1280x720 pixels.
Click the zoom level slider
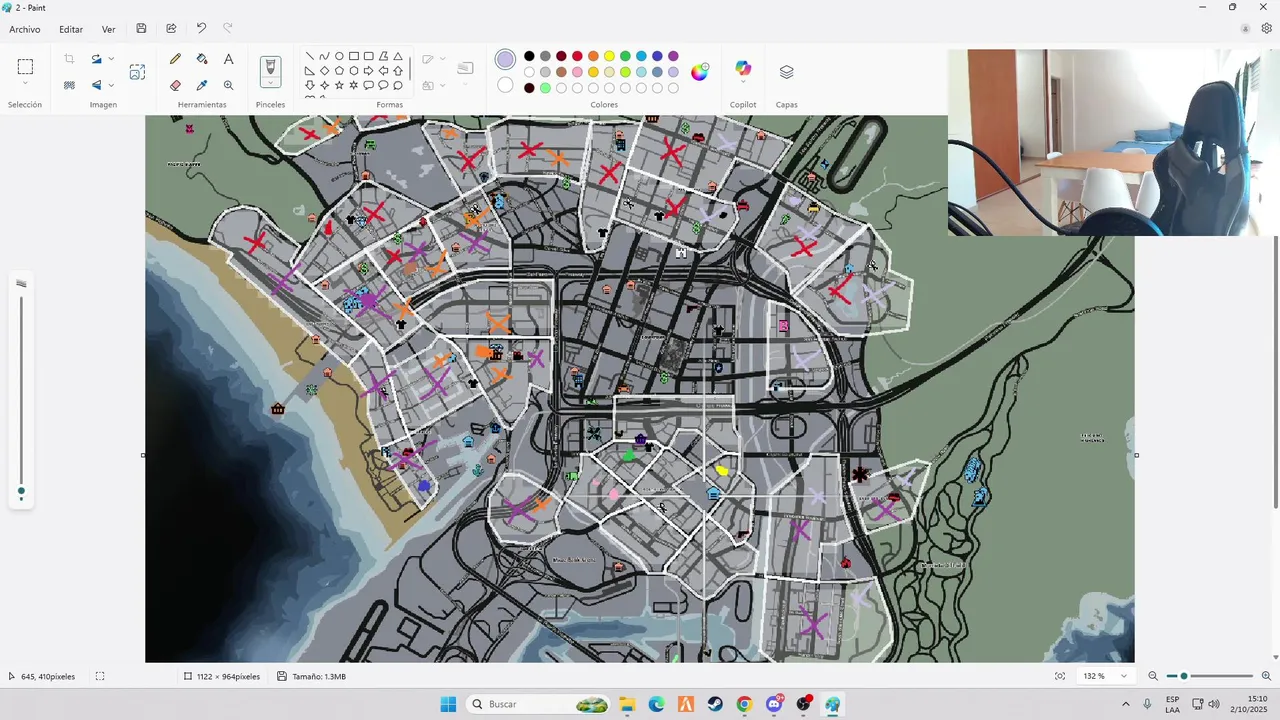[x=1210, y=676]
